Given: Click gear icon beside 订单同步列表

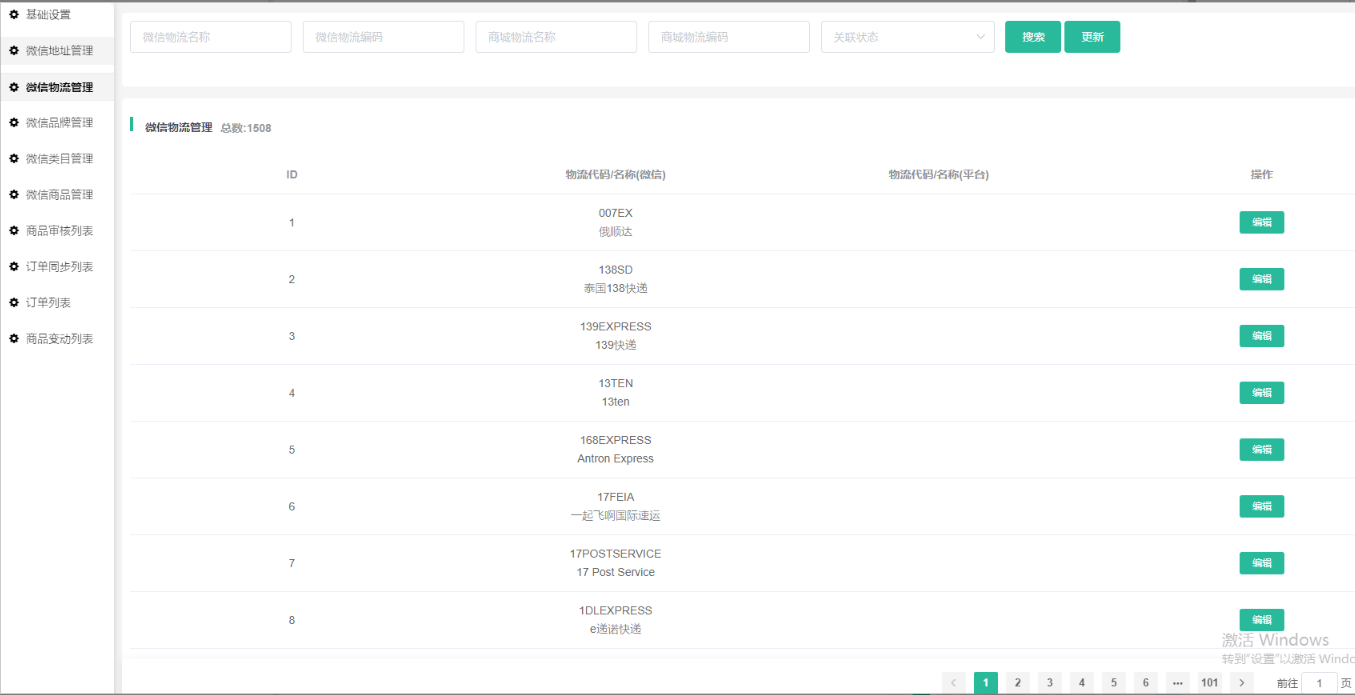Looking at the screenshot, I should (14, 266).
